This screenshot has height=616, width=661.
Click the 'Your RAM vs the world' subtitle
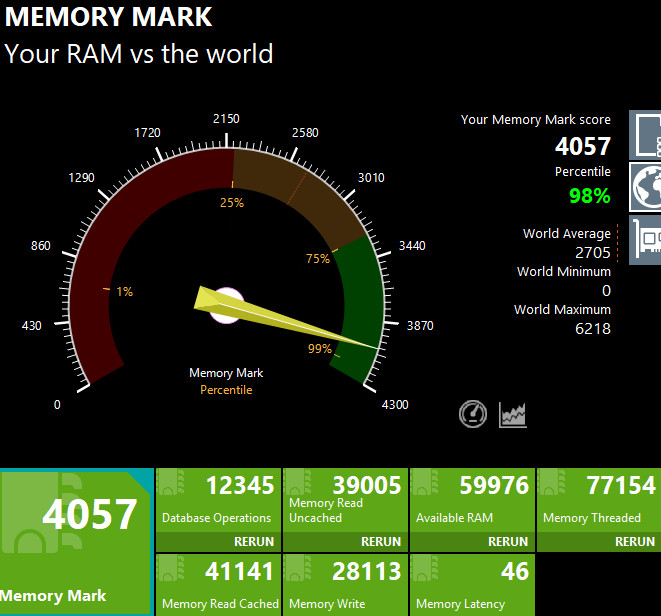[x=139, y=54]
